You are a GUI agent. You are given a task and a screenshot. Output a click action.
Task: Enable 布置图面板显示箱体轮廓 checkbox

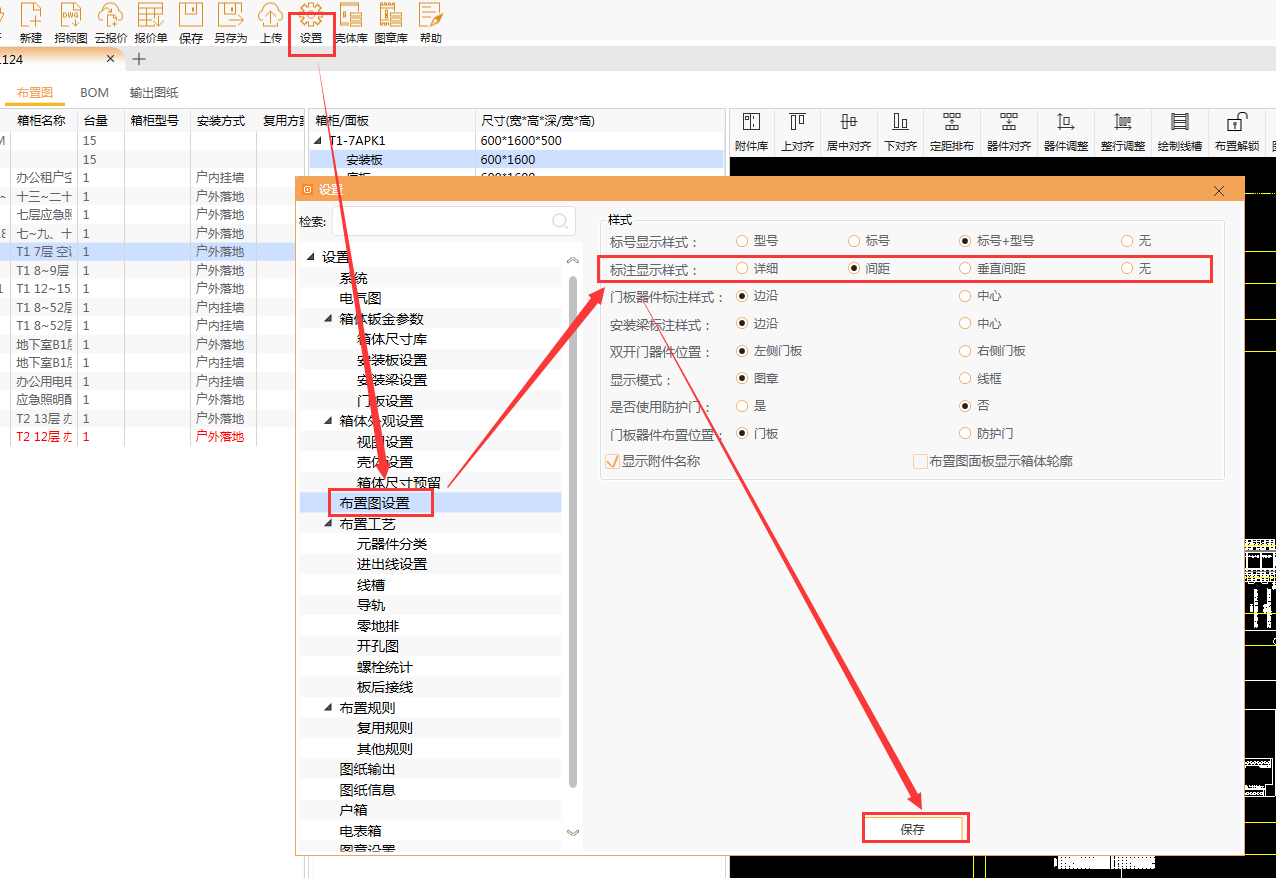pyautogui.click(x=920, y=462)
